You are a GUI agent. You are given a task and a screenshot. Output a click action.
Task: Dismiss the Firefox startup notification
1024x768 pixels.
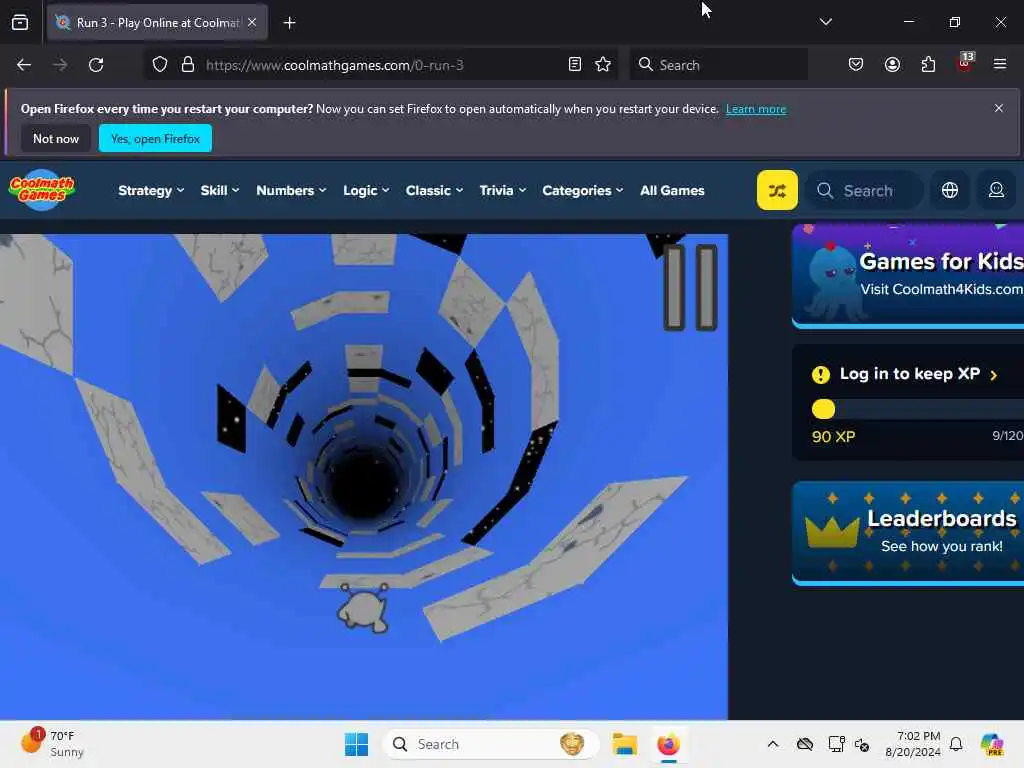[x=999, y=108]
